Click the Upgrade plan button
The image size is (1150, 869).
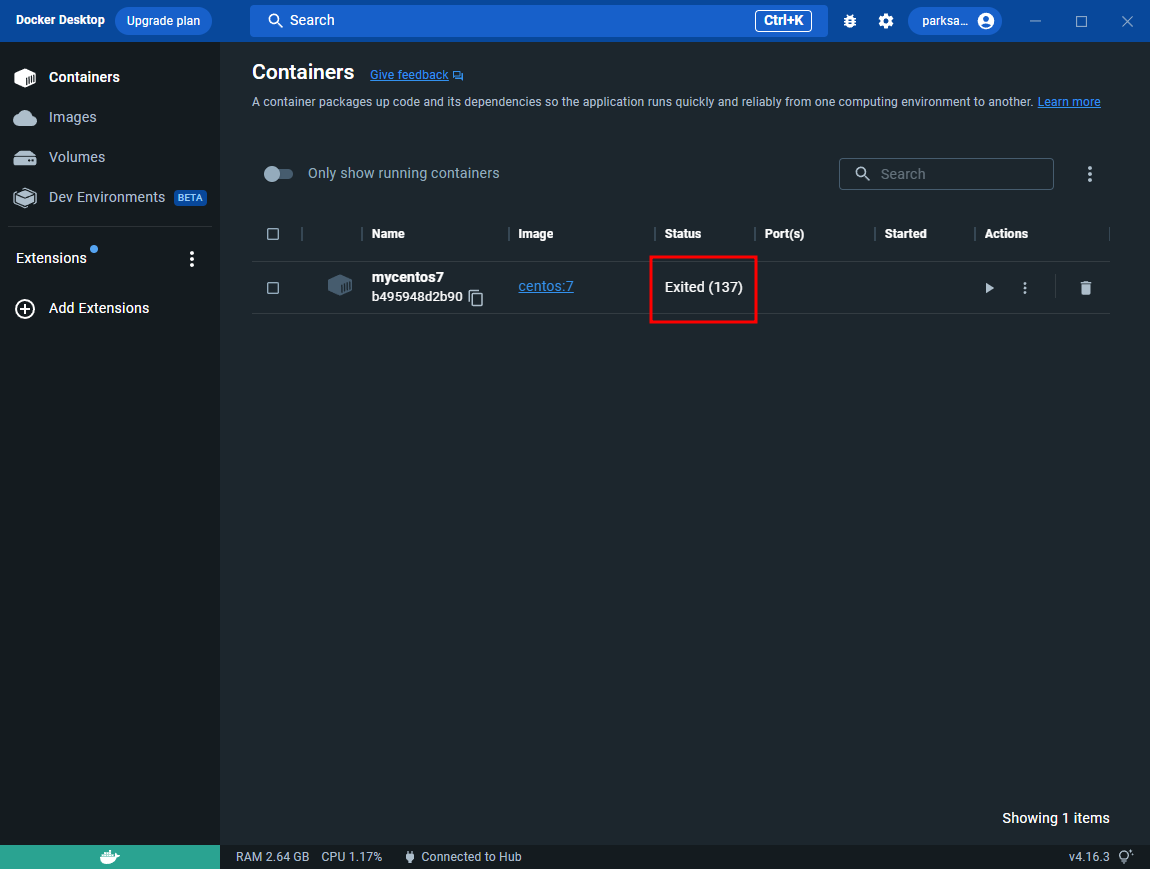coord(163,21)
